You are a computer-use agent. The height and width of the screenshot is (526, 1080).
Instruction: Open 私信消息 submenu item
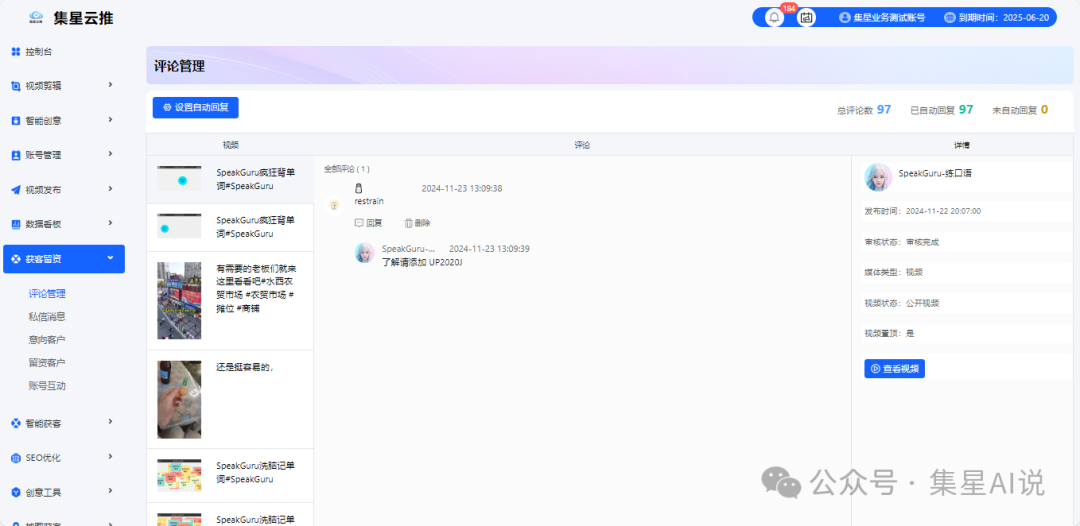click(x=47, y=317)
